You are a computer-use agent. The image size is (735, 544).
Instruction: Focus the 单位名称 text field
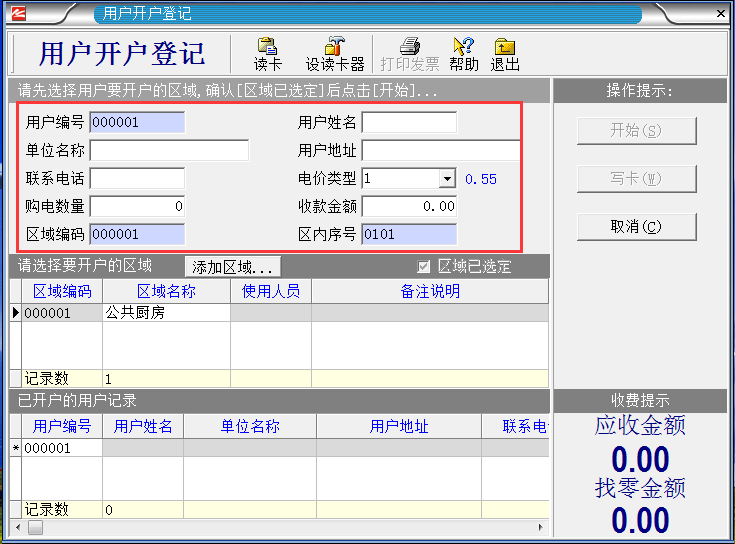(x=169, y=151)
